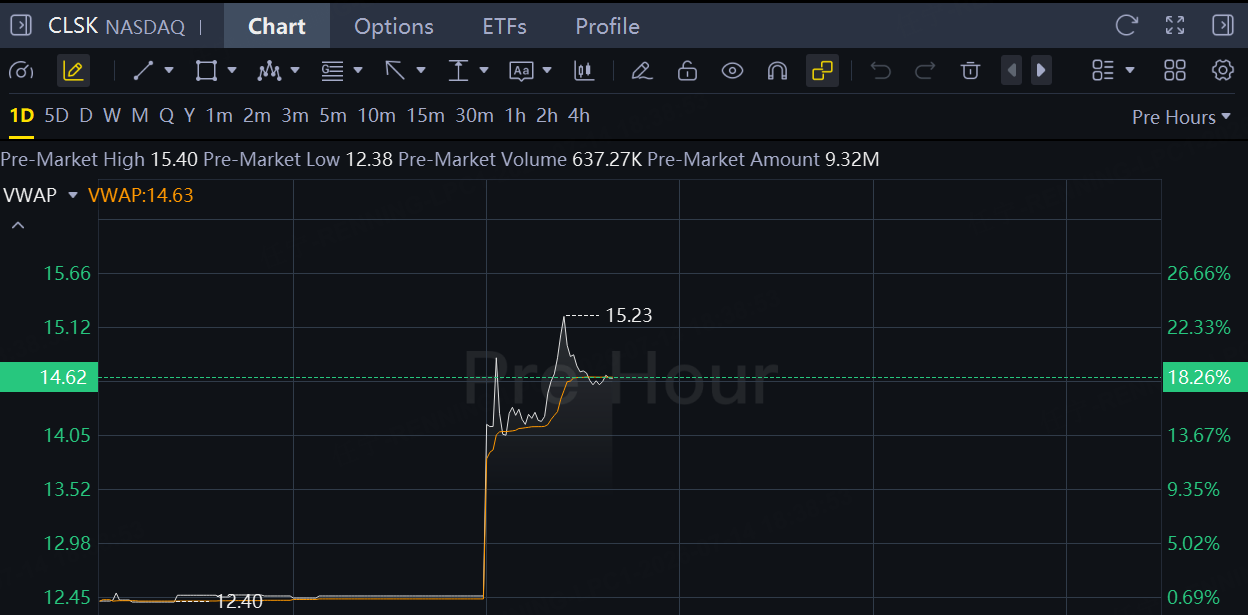The width and height of the screenshot is (1248, 615).
Task: Open the ETFs tab
Action: (504, 26)
